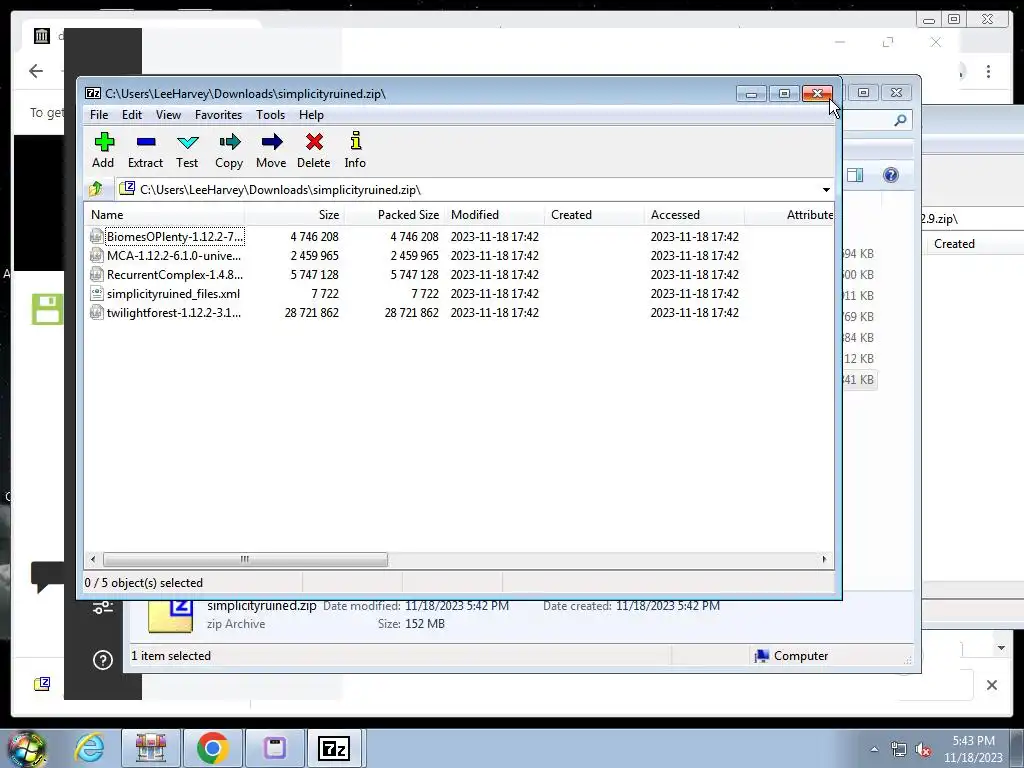
Task: Open Internet Explorer from taskbar
Action: [x=90, y=748]
